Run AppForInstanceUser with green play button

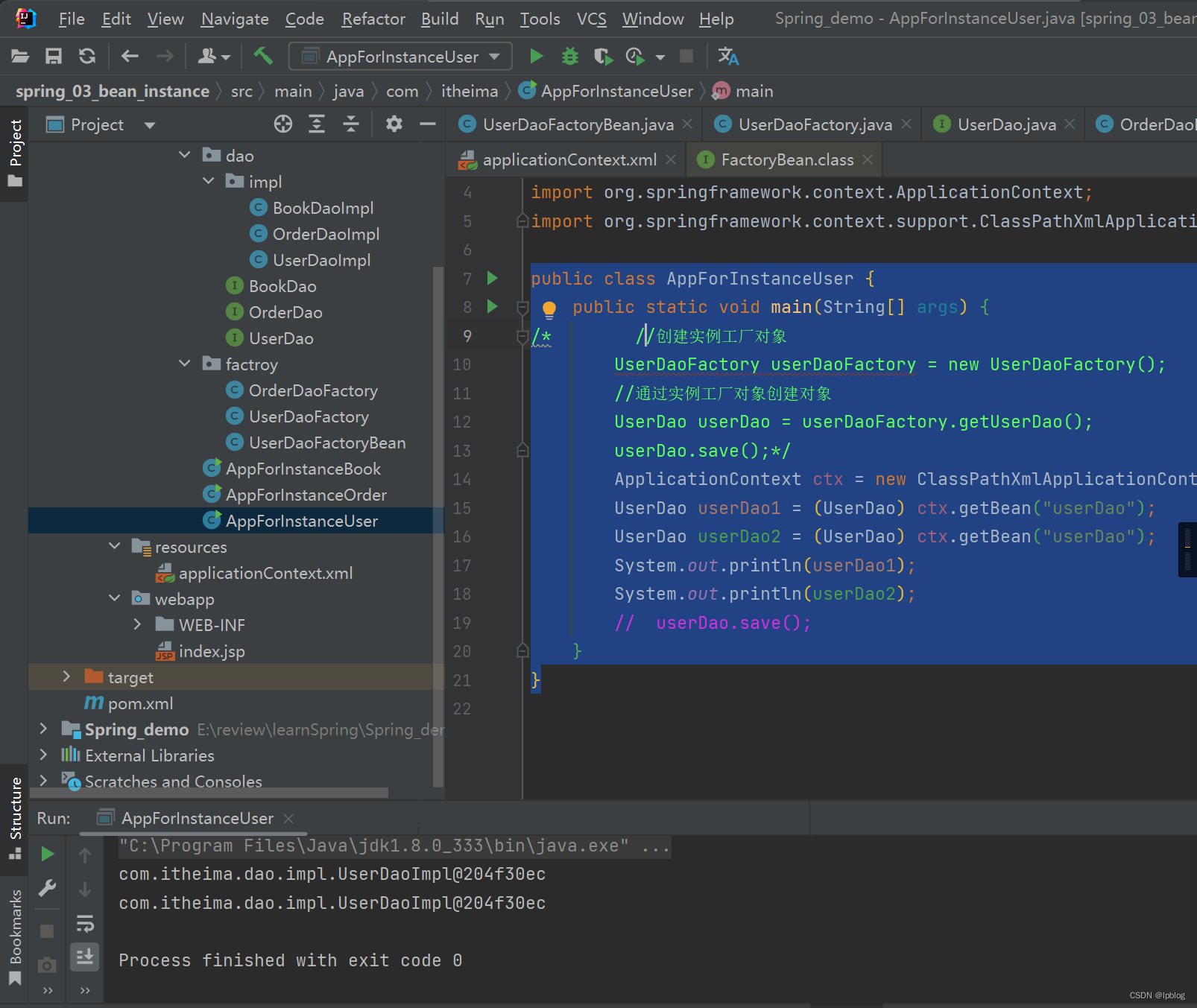pos(536,56)
